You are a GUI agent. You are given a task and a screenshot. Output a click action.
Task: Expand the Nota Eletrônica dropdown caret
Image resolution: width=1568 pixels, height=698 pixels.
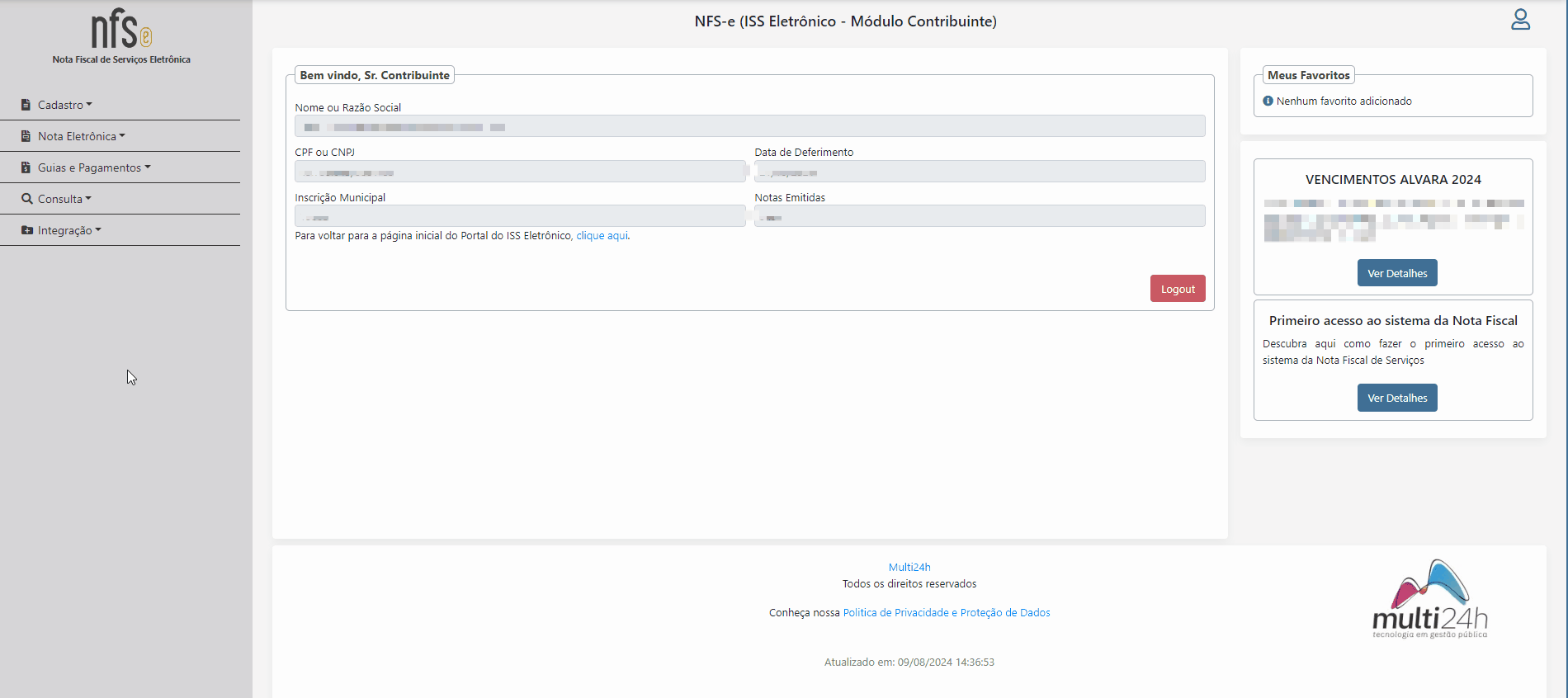coord(122,135)
